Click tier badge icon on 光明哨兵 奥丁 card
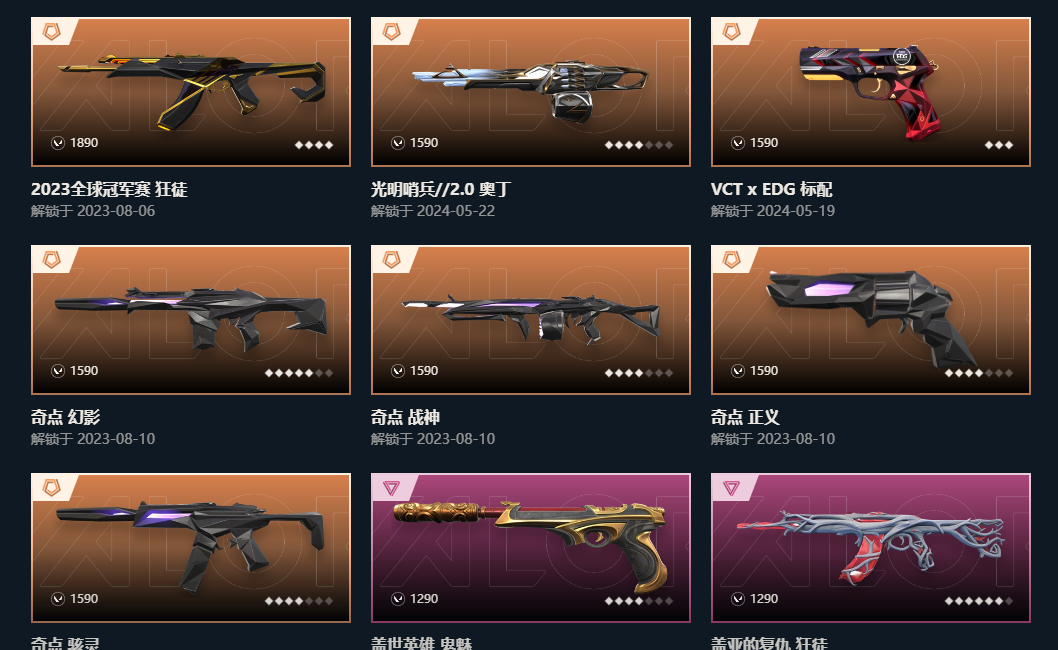The image size is (1058, 650). (x=391, y=31)
